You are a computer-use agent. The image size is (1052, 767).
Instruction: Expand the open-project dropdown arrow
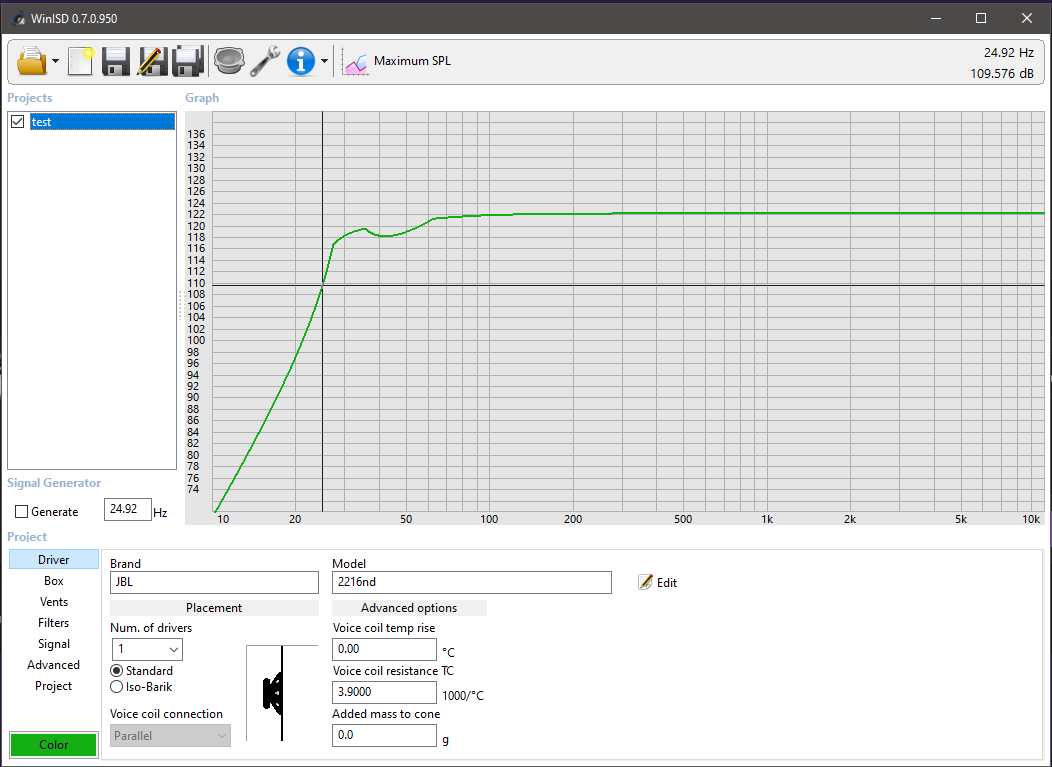pos(56,61)
